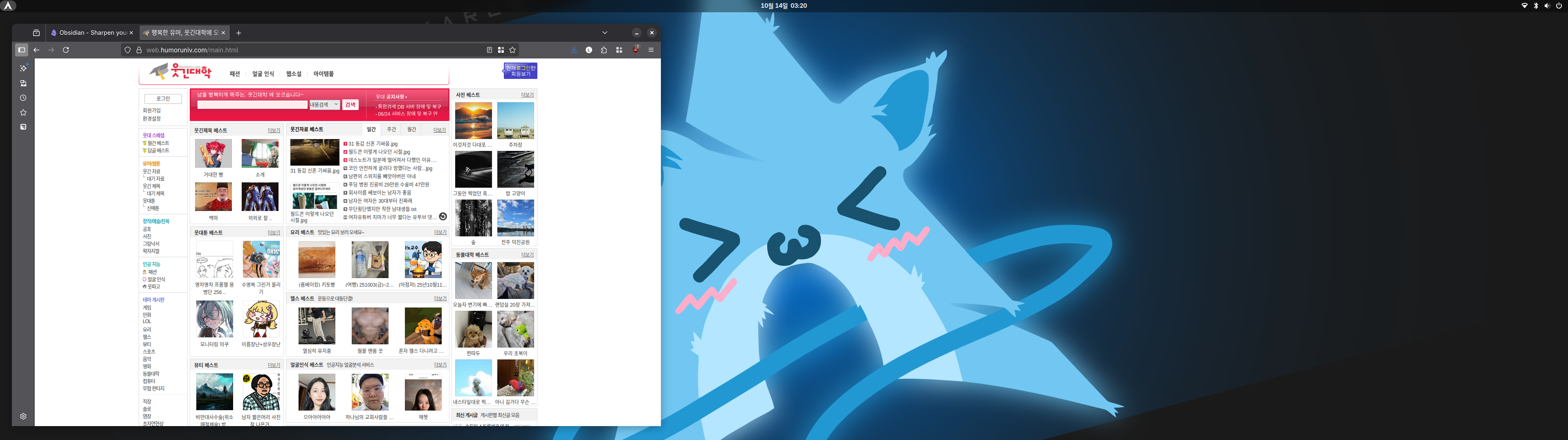Open the 답글 베스트 sidebar link
Image resolution: width=1568 pixels, height=440 pixels.
[x=158, y=150]
